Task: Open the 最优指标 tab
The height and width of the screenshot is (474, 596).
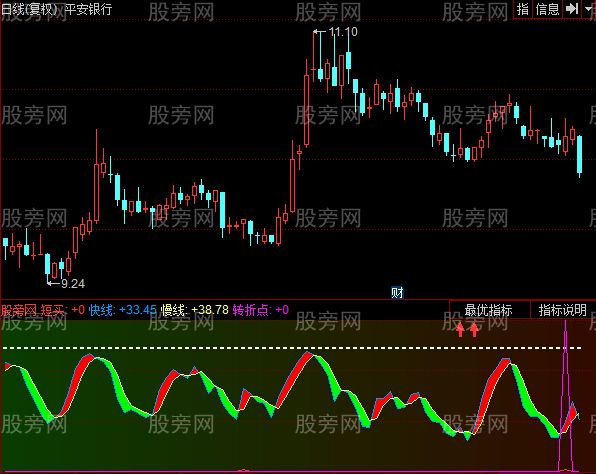Action: [x=489, y=310]
